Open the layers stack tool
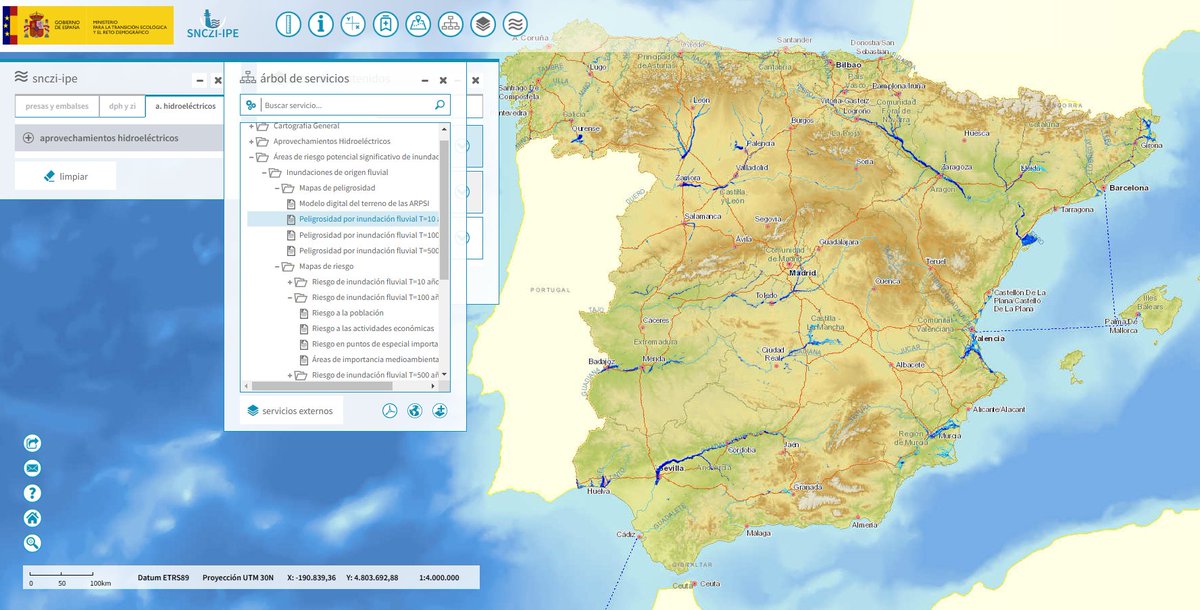This screenshot has width=1200, height=610. (483, 24)
